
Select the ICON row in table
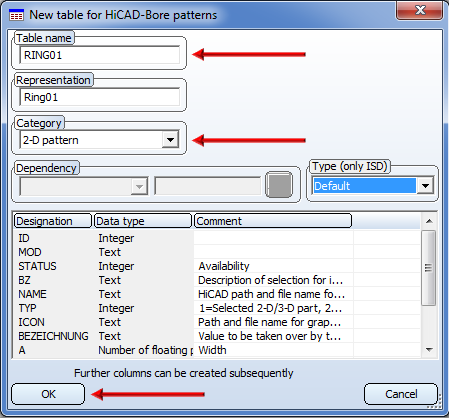click(x=217, y=322)
